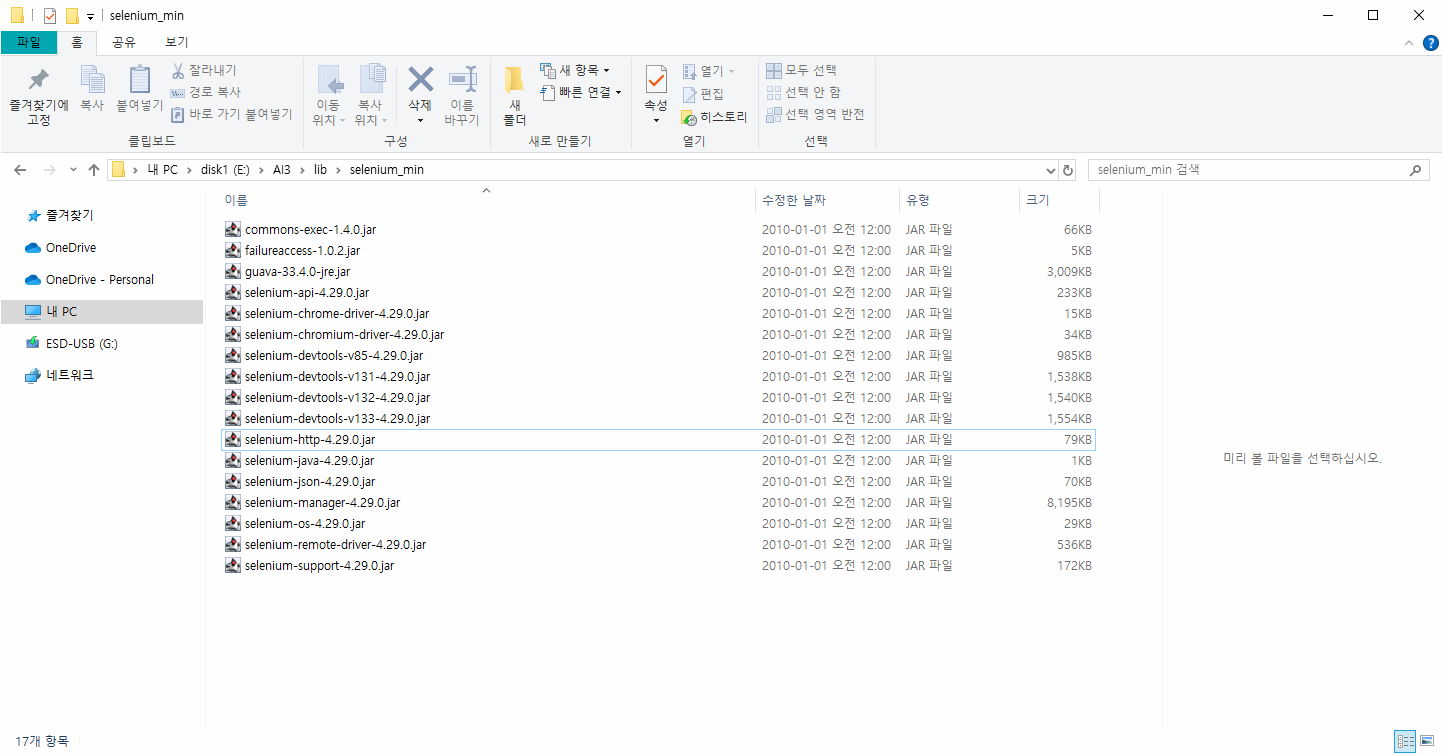Choose 경로 복사 in clipboard group

(x=206, y=92)
